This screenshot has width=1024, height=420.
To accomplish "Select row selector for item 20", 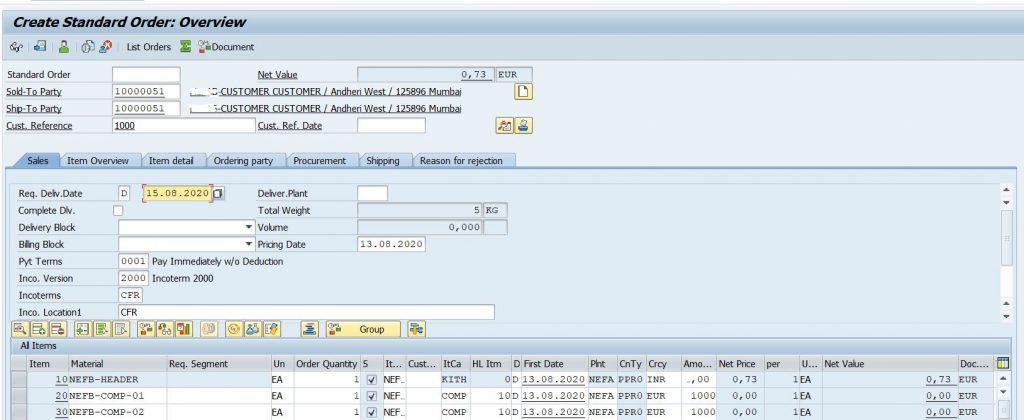I will (19, 396).
